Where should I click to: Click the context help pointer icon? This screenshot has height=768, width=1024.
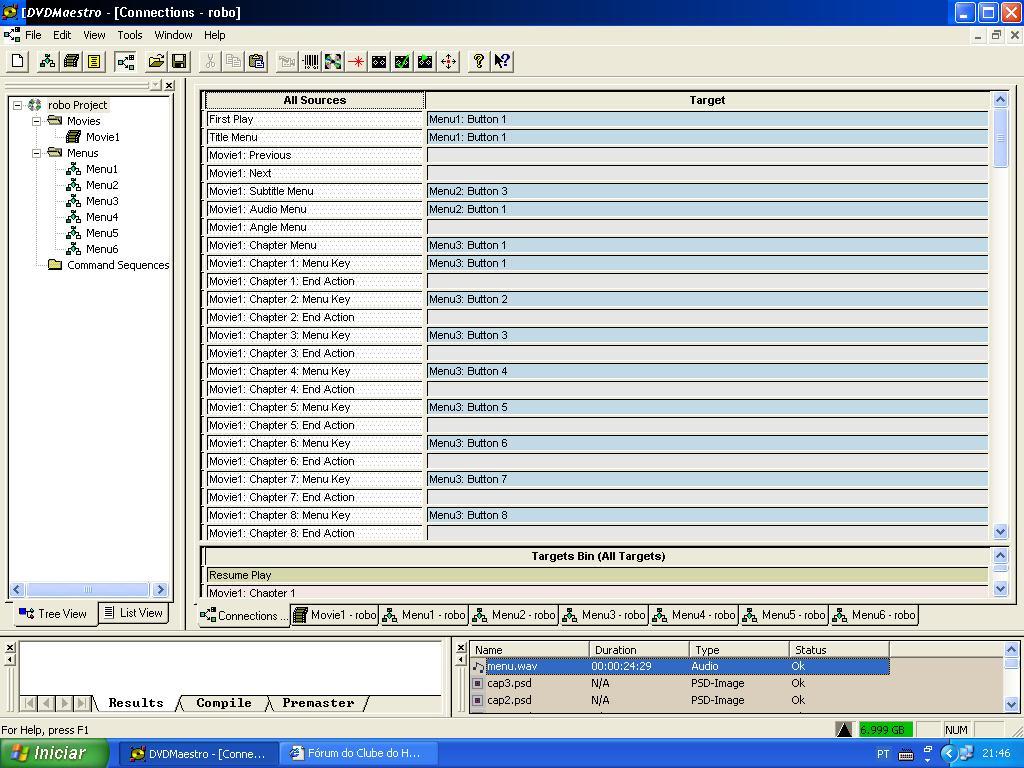click(x=502, y=62)
